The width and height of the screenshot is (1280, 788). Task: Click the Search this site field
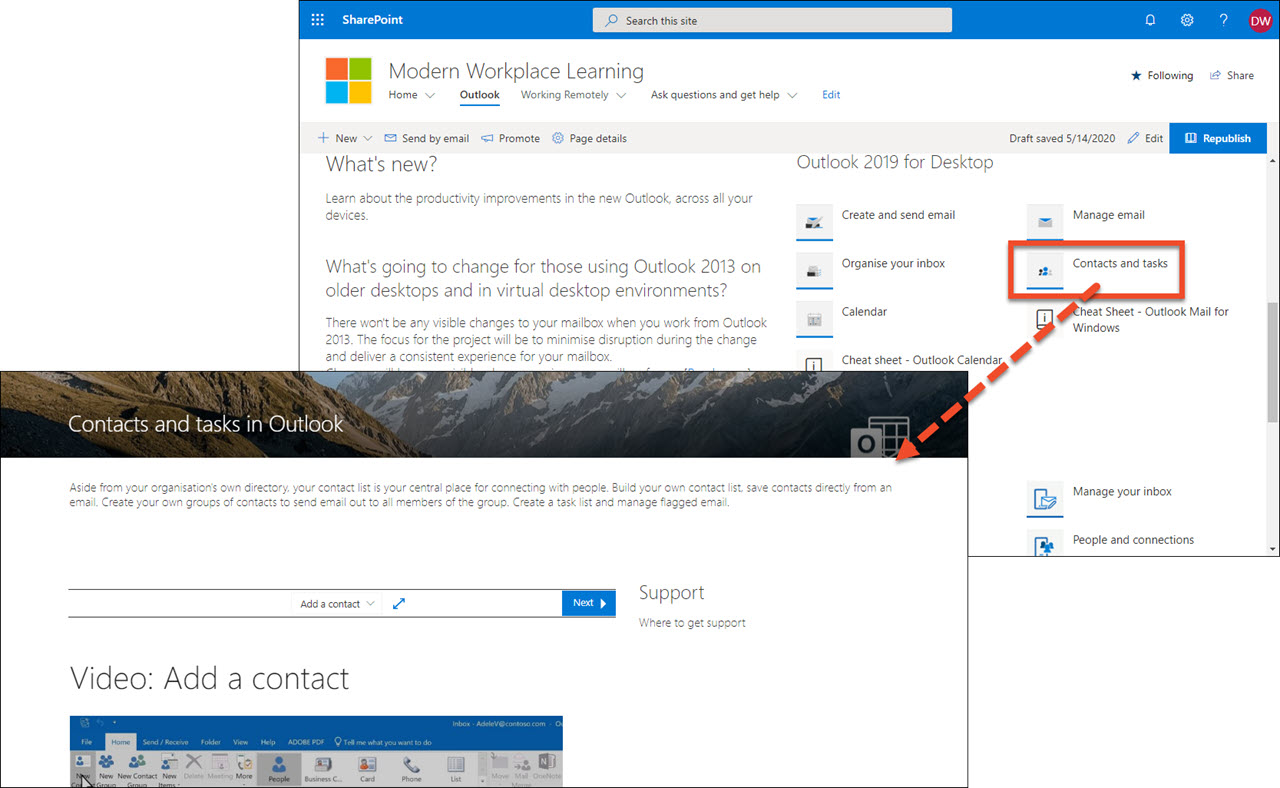[772, 19]
